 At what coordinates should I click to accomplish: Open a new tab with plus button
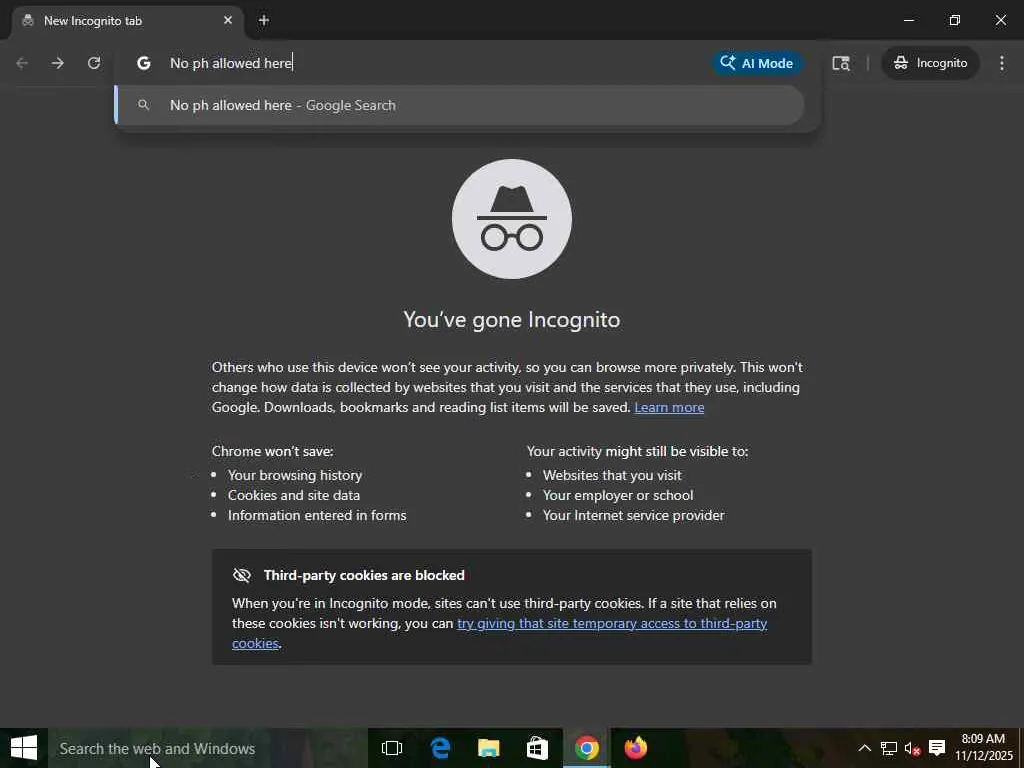(x=264, y=20)
